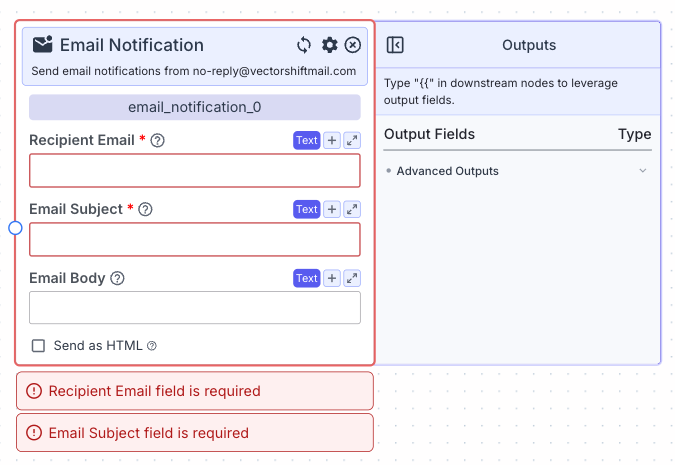The height and width of the screenshot is (465, 675).
Task: Focus the Recipient Email input field
Action: coord(195,170)
